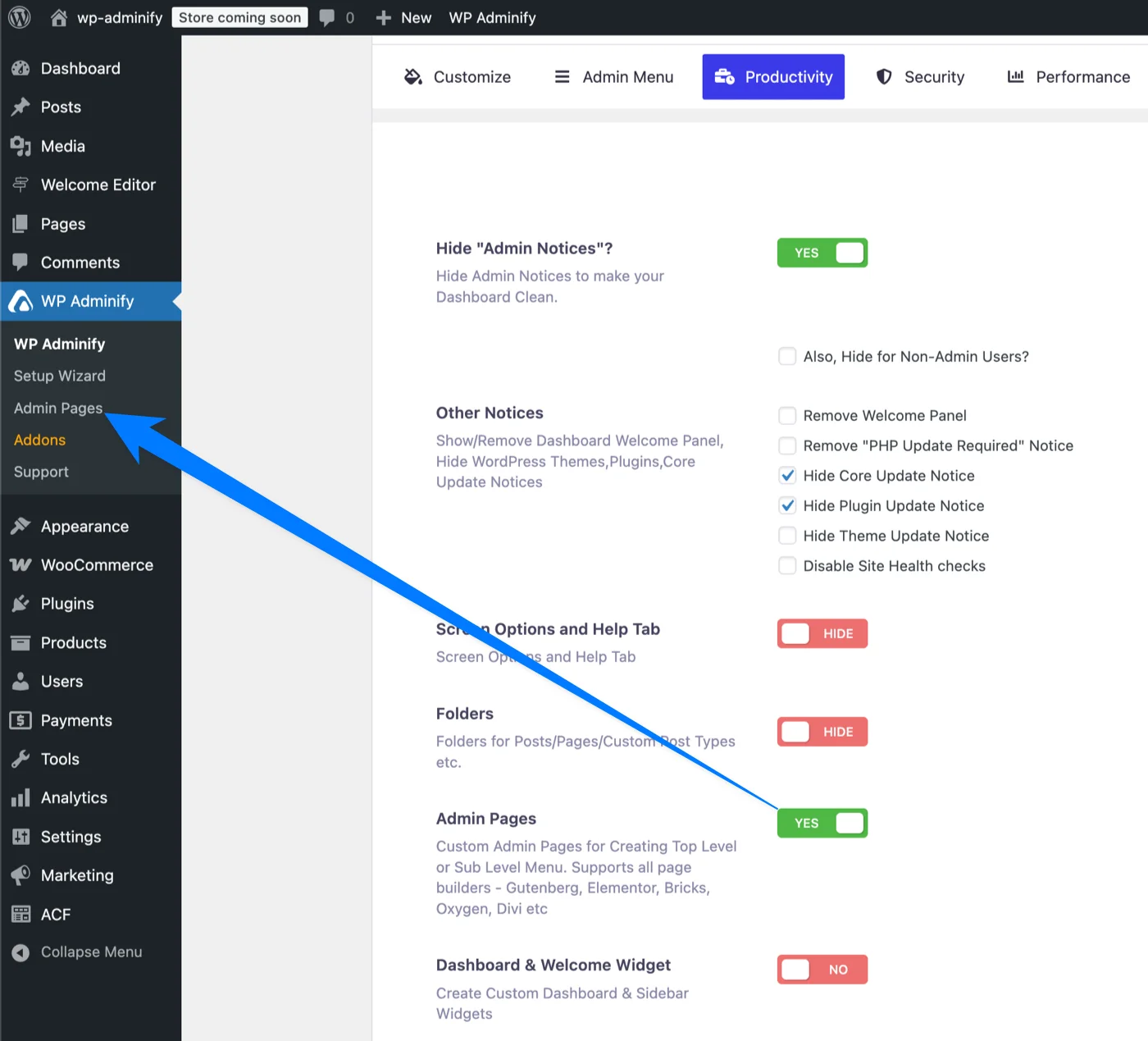Viewport: 1148px width, 1041px height.
Task: Click the Users person icon
Action: click(20, 682)
